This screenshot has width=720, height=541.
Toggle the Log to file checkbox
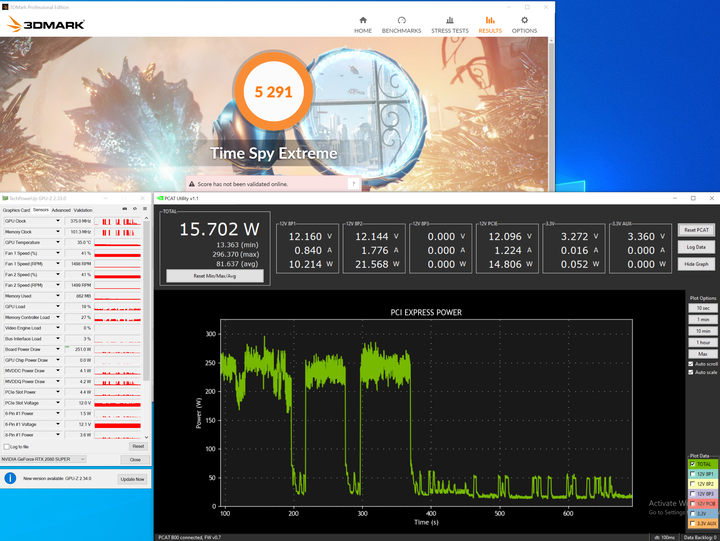6,447
